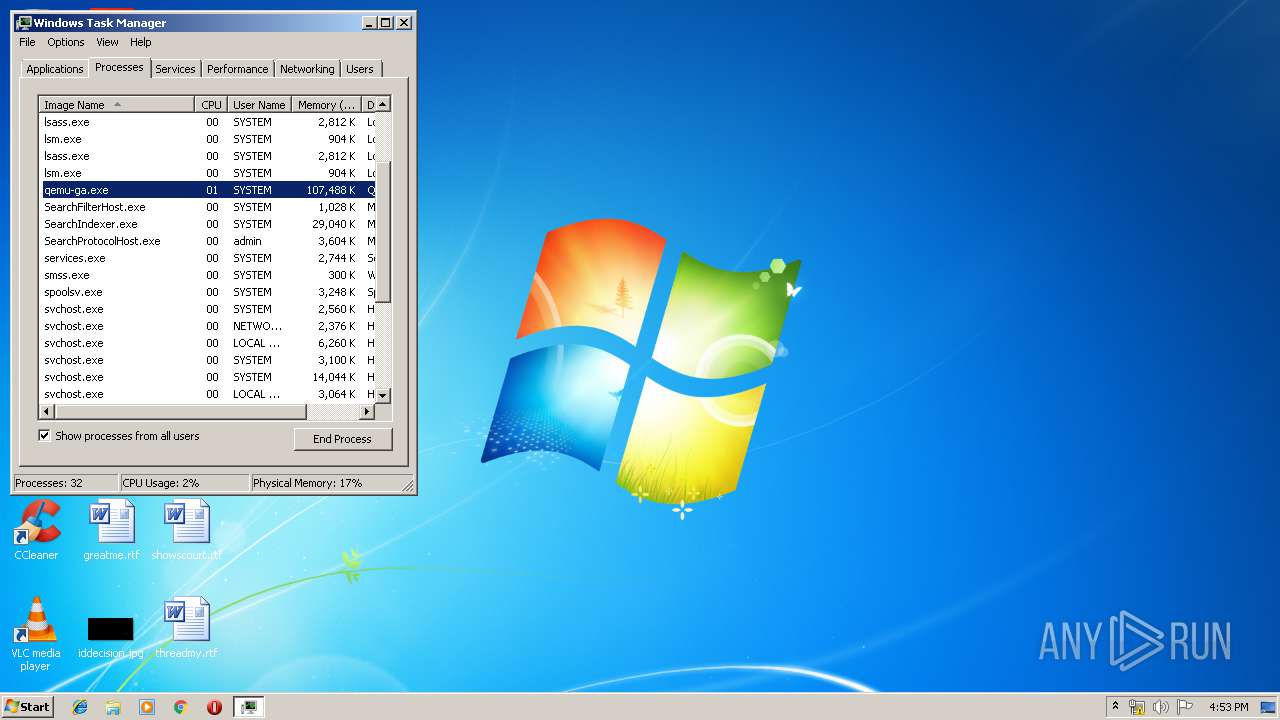Click CPU Usage: 2% status entry
The height and width of the screenshot is (720, 1280).
click(184, 483)
